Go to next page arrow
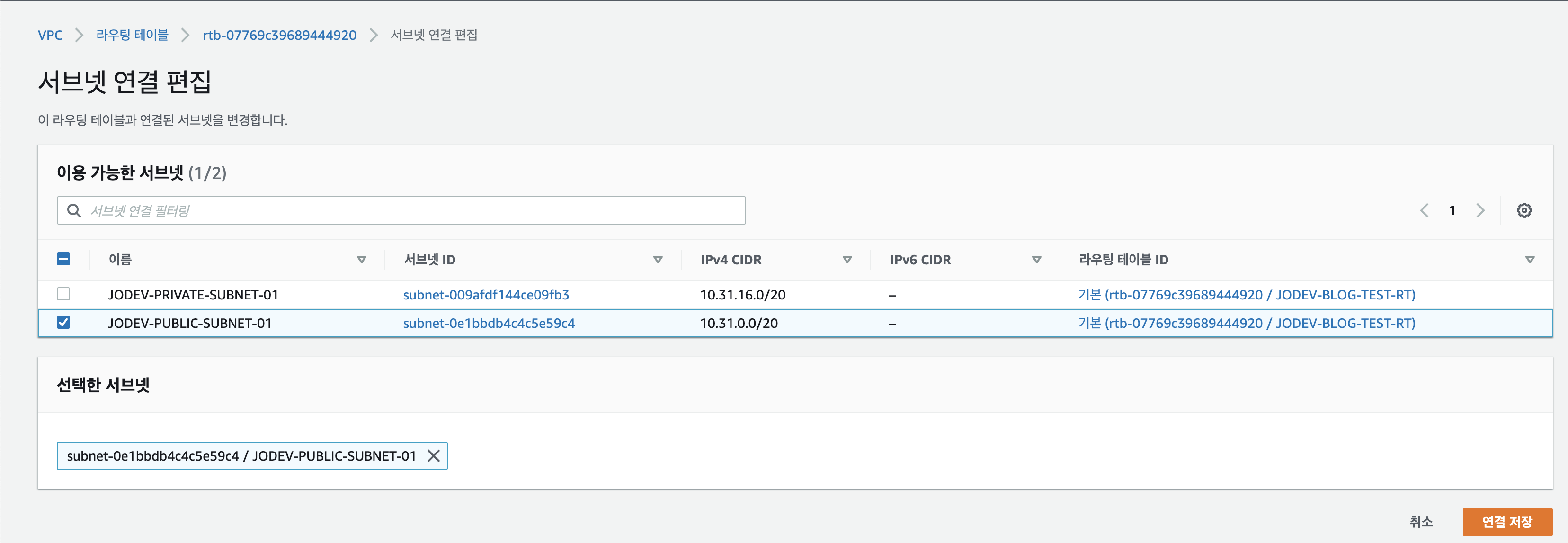This screenshot has height=543, width=1568. pos(1480,210)
